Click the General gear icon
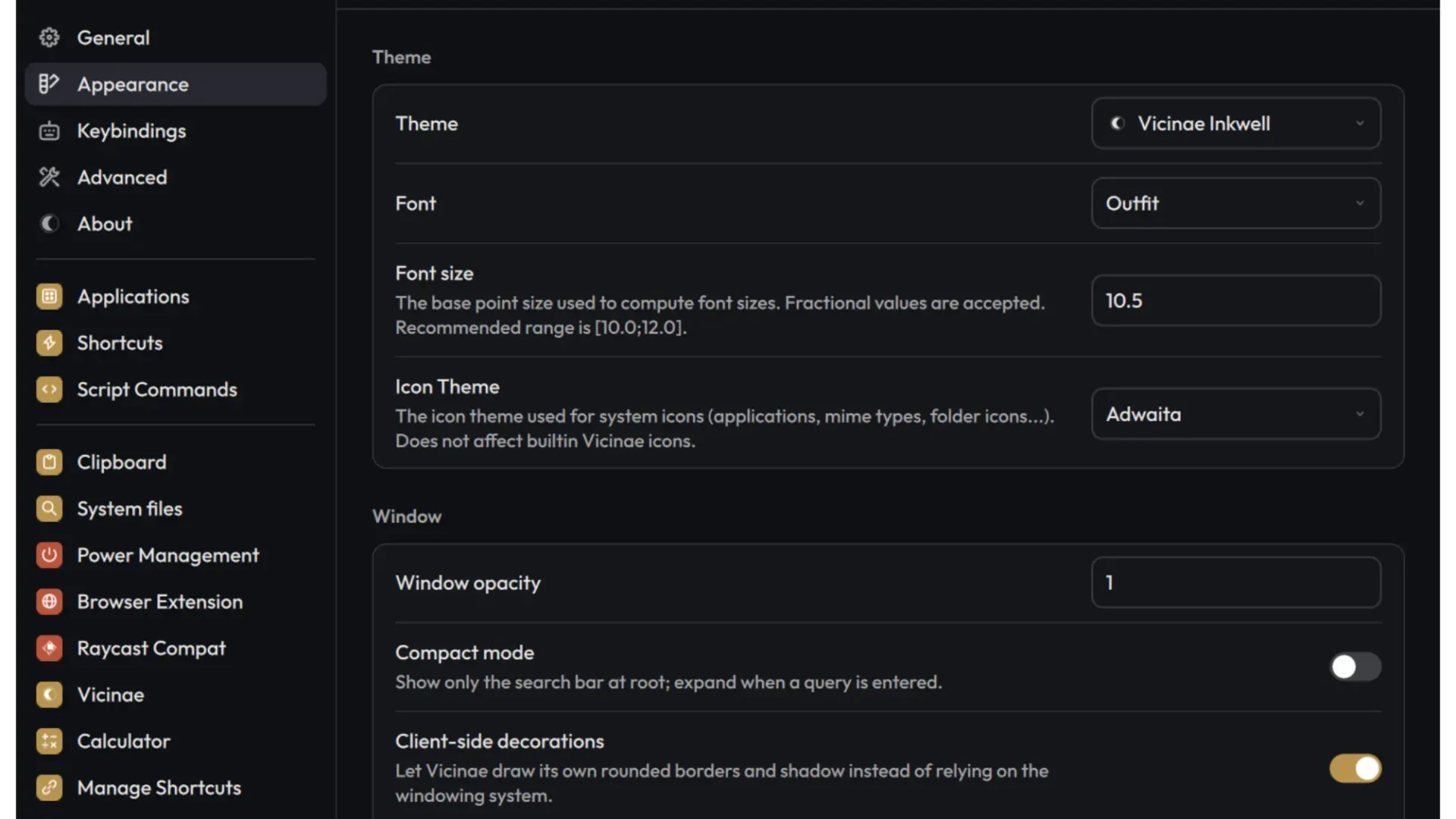The height and width of the screenshot is (819, 1456). point(49,37)
